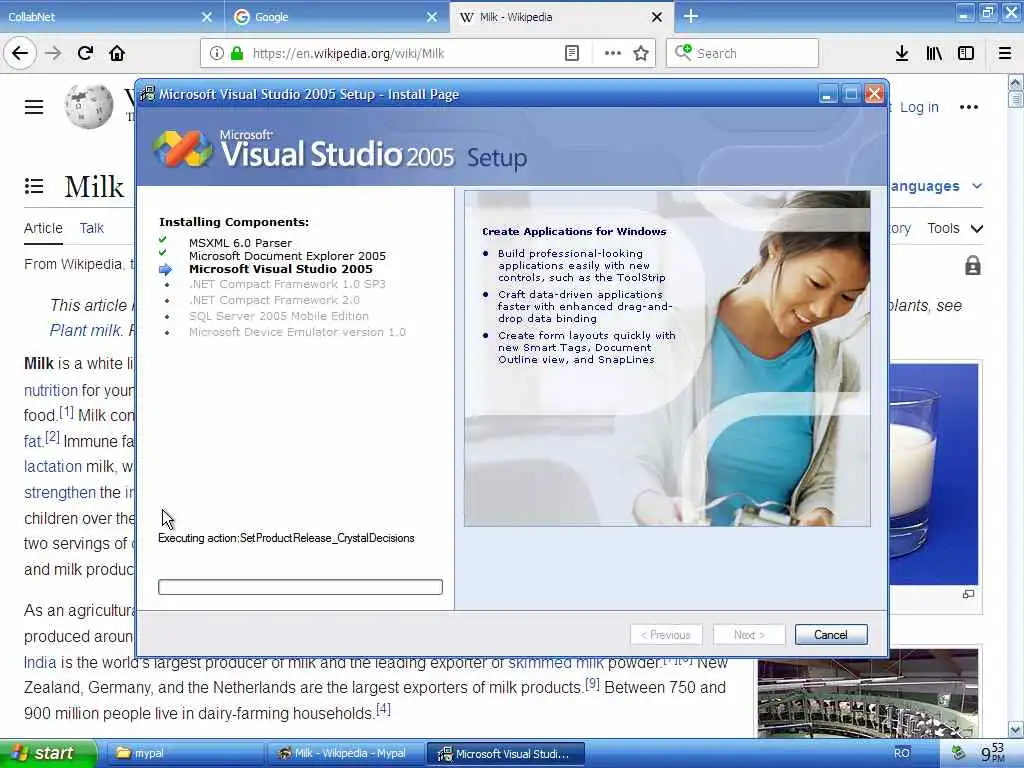
Task: Click the RO language indicator
Action: [902, 753]
